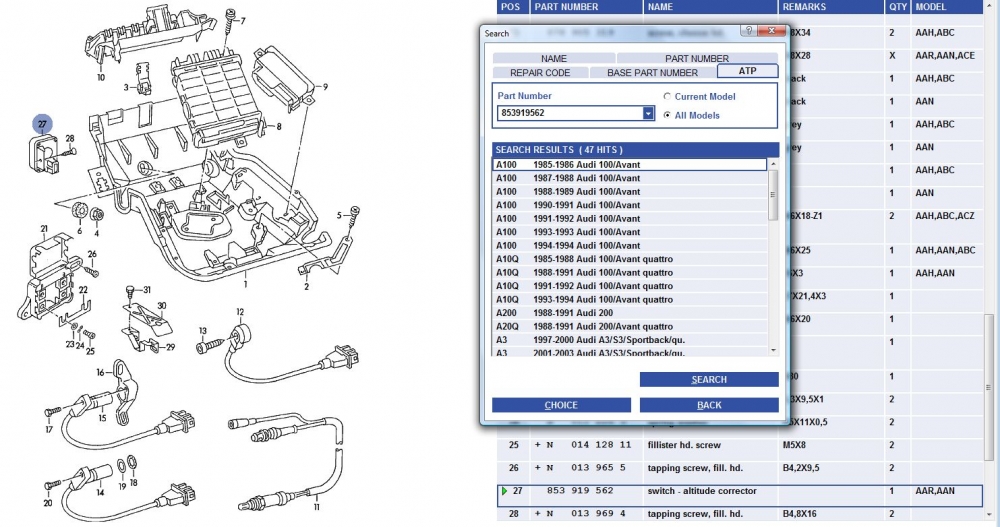Click callout number 12 knock sensor in diagram
1000x527 pixels.
click(240, 312)
